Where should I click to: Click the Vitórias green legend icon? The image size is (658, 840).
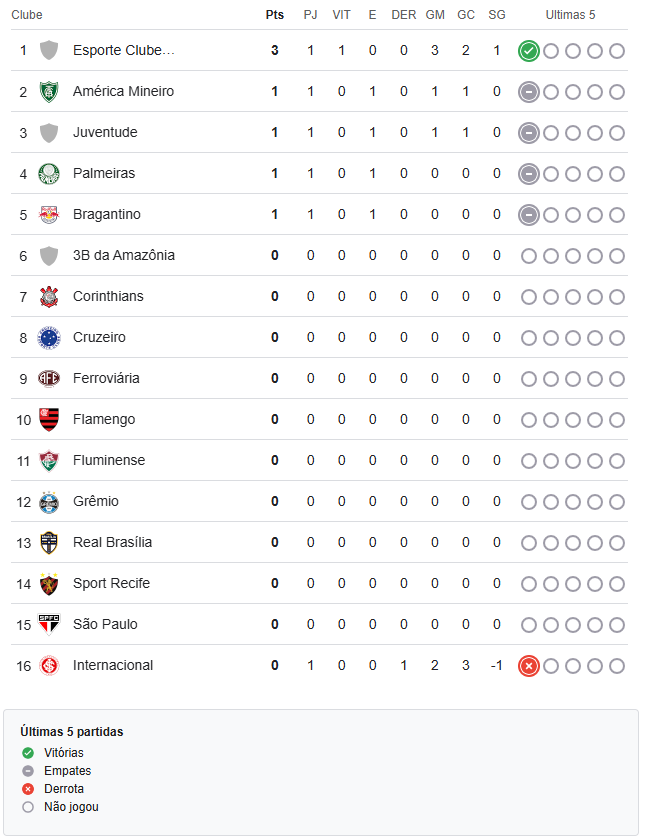[x=28, y=753]
